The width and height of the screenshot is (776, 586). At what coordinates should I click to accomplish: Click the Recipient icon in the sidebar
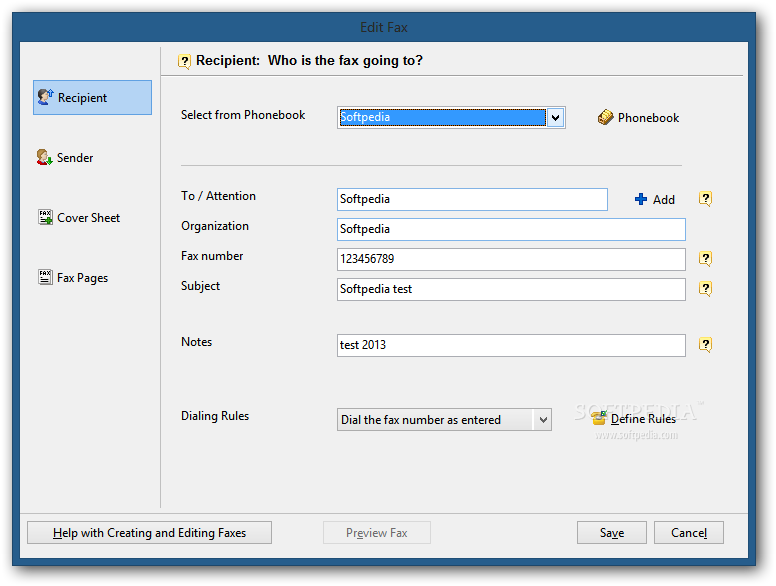click(46, 97)
